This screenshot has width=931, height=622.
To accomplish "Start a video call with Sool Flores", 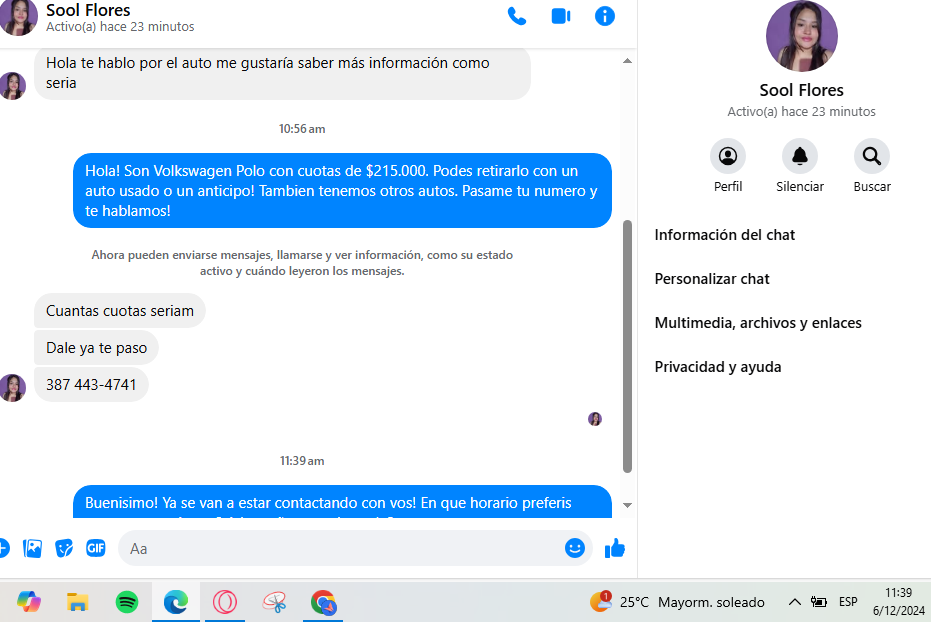I will 561,16.
